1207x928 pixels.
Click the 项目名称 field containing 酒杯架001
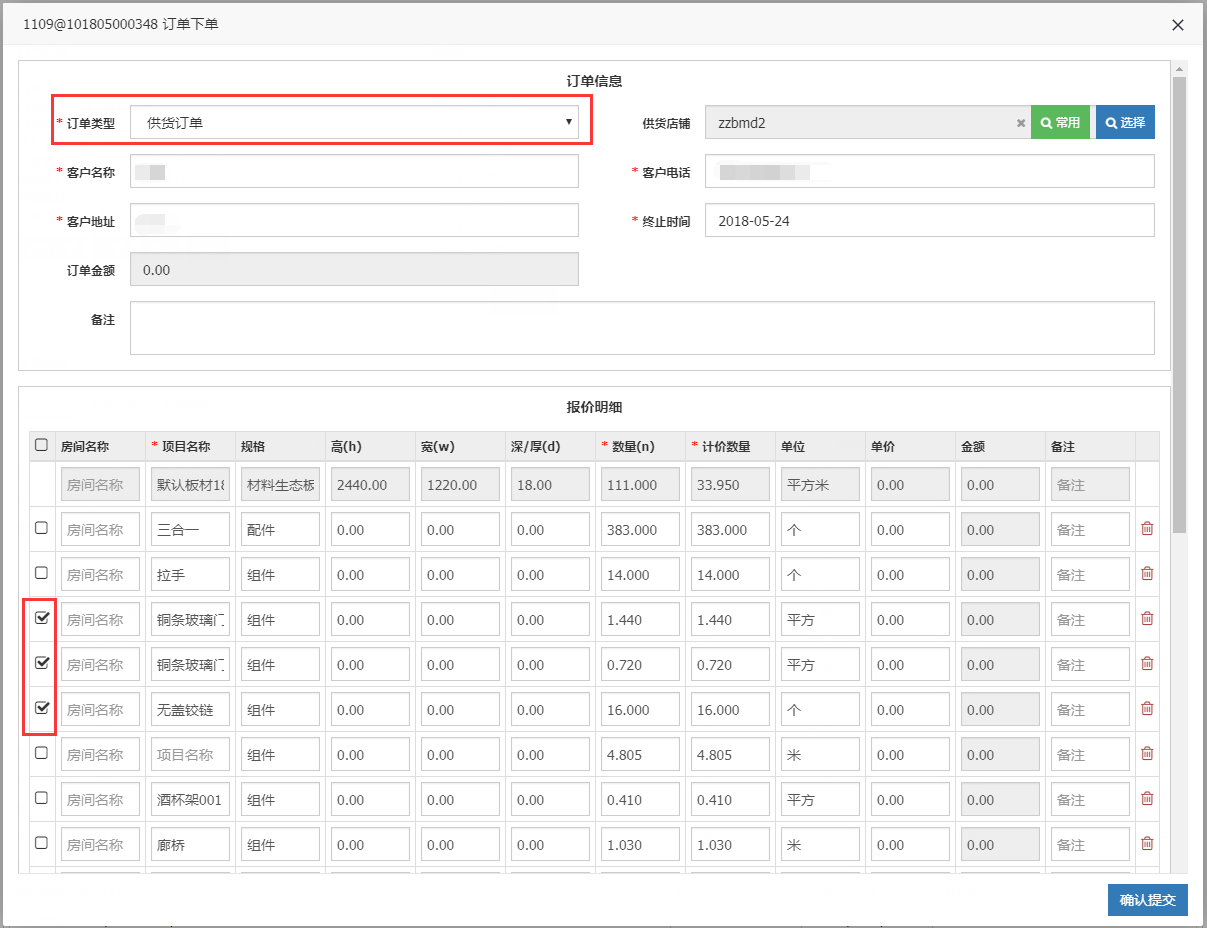pyautogui.click(x=190, y=800)
